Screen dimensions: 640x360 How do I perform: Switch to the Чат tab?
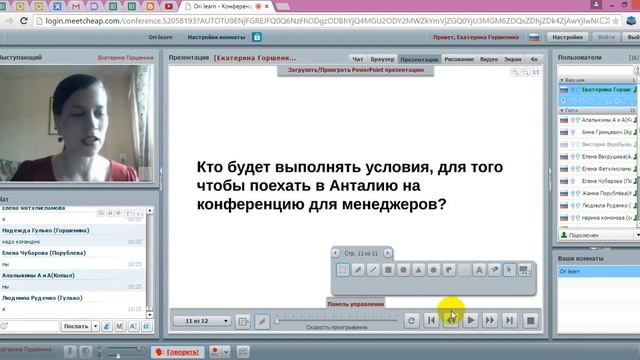[358, 59]
